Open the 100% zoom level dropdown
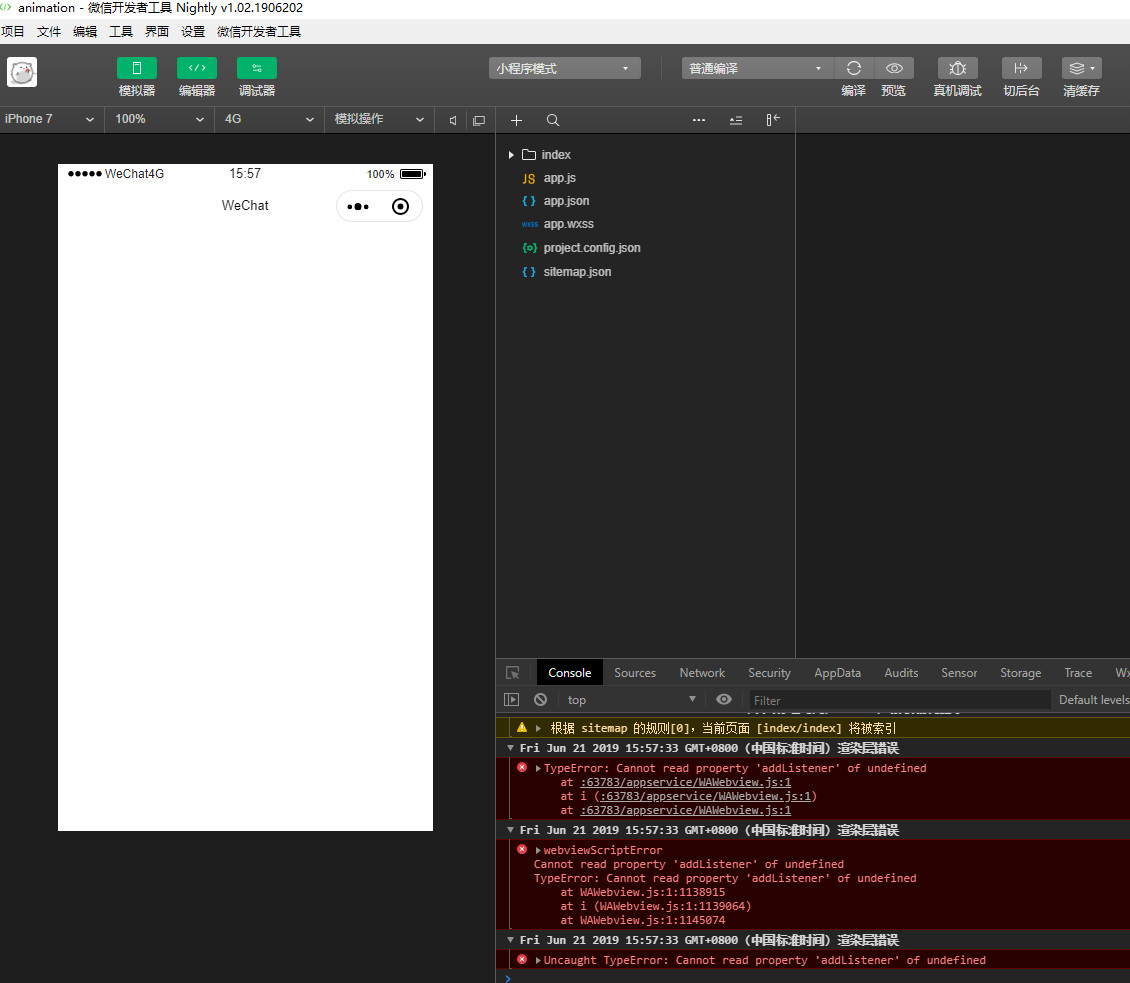This screenshot has height=983, width=1130. 159,119
